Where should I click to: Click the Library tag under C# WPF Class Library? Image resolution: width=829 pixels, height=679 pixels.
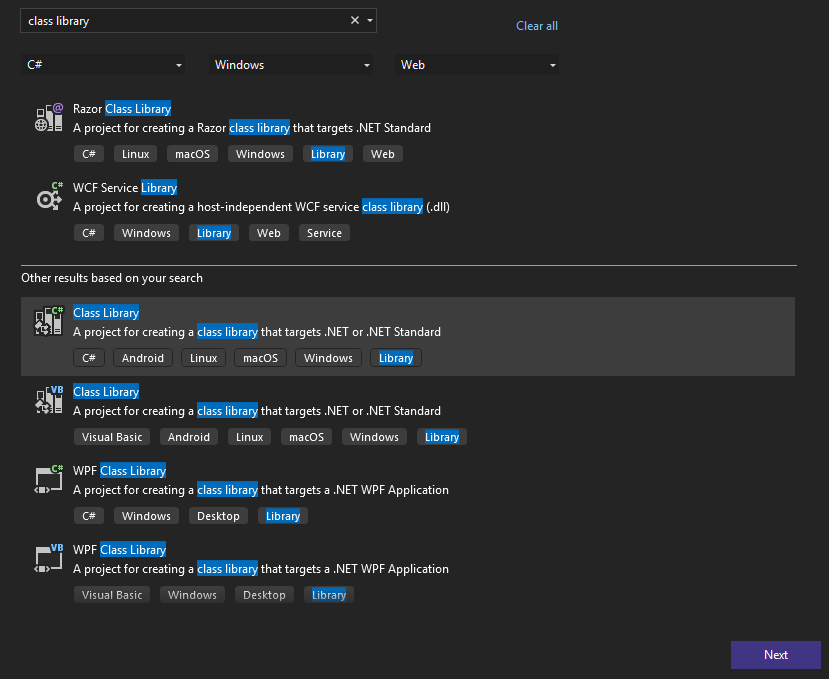pyautogui.click(x=283, y=516)
